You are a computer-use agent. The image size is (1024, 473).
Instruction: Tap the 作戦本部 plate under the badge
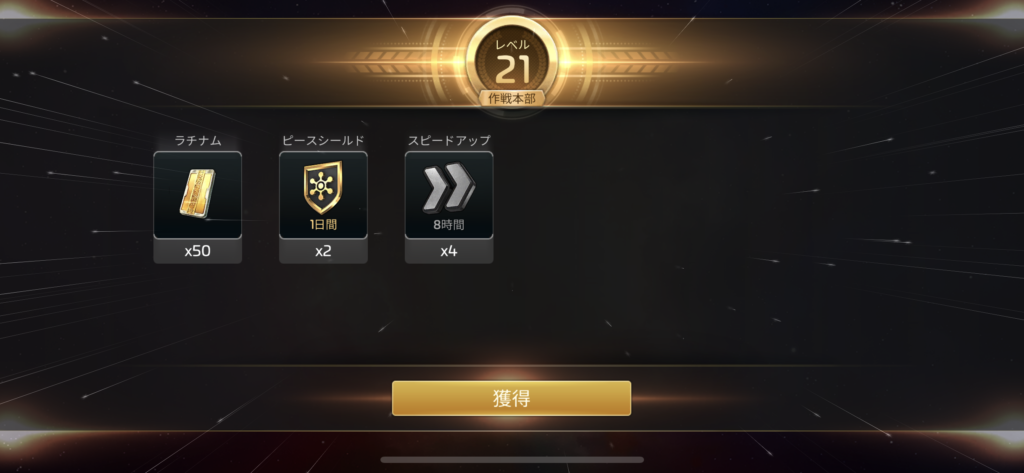click(512, 99)
